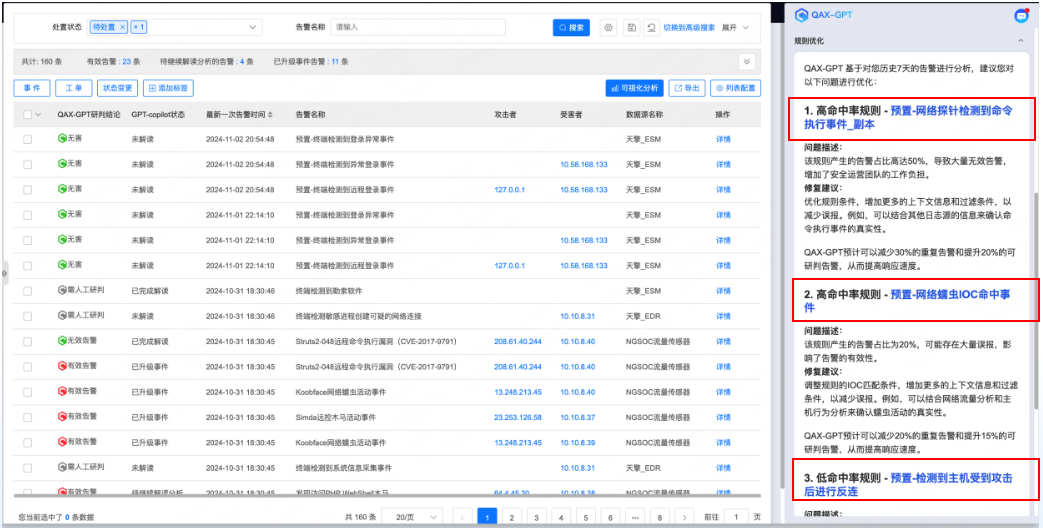Click the reset icon before 切换到高级搜索
The height and width of the screenshot is (528, 1043).
pos(652,28)
